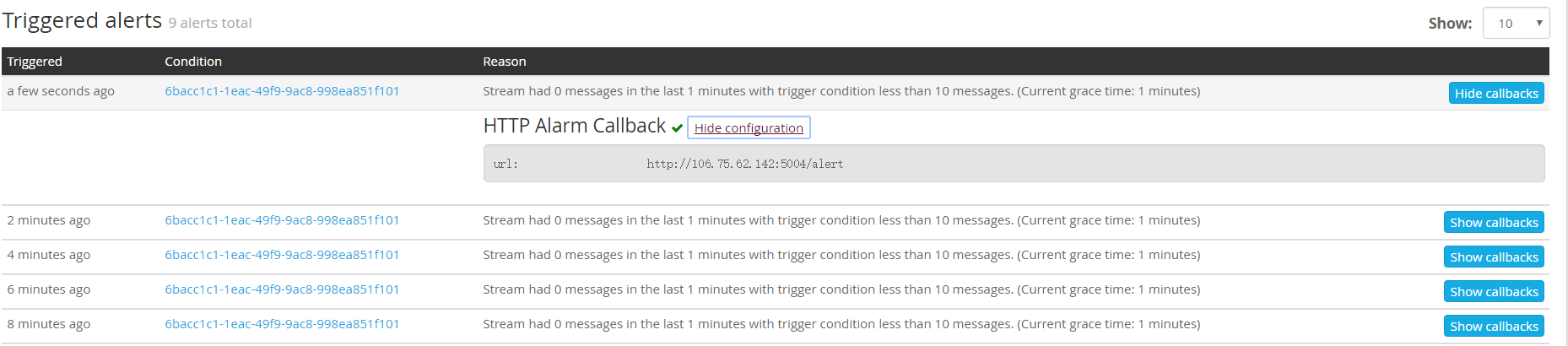Click the callback URL configuration box

click(x=1013, y=164)
